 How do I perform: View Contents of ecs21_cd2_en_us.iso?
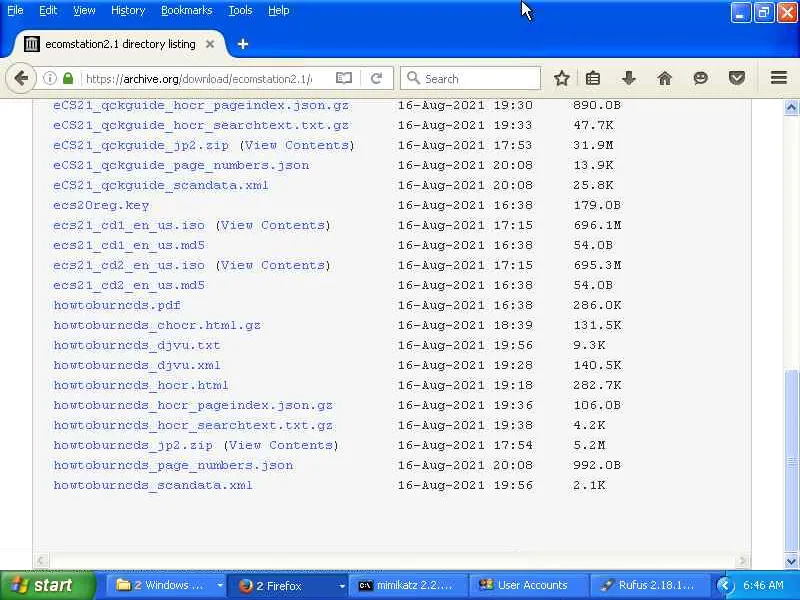point(272,265)
